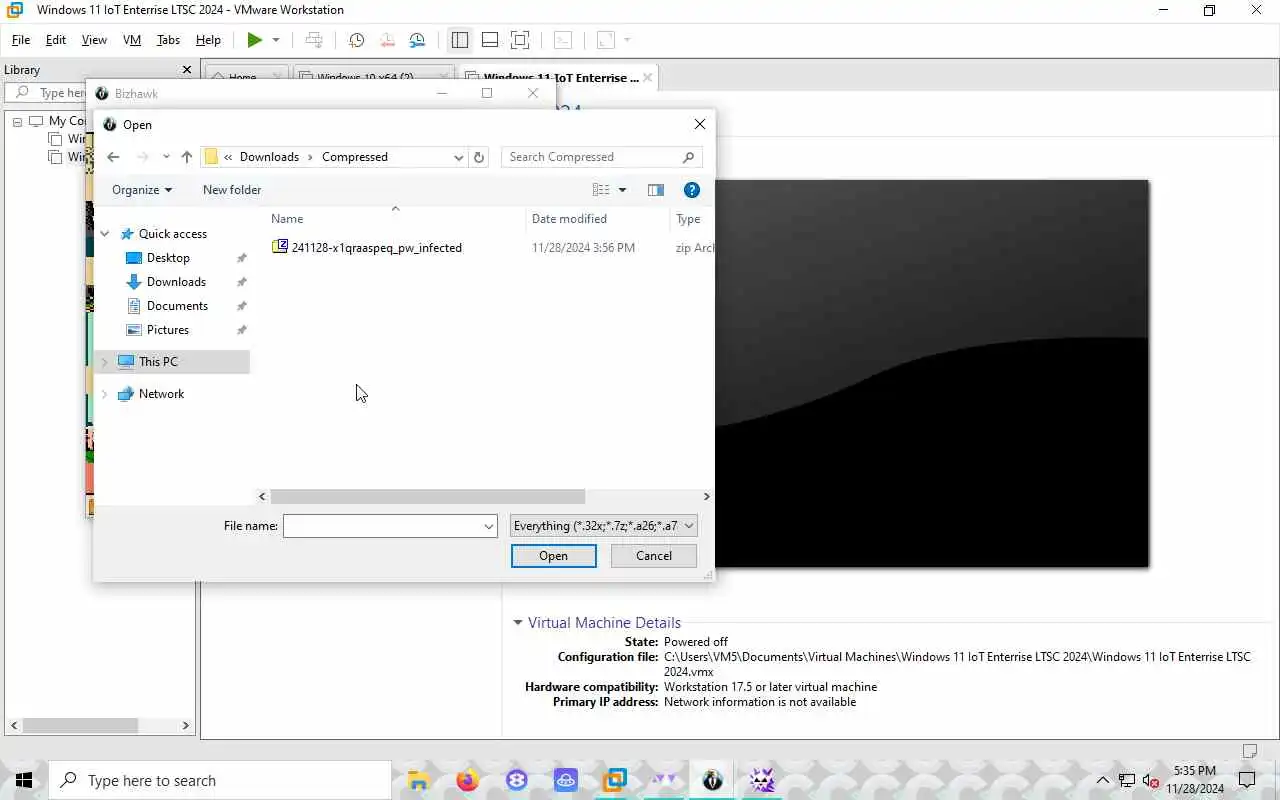Click the green Power On play button

pos(255,40)
